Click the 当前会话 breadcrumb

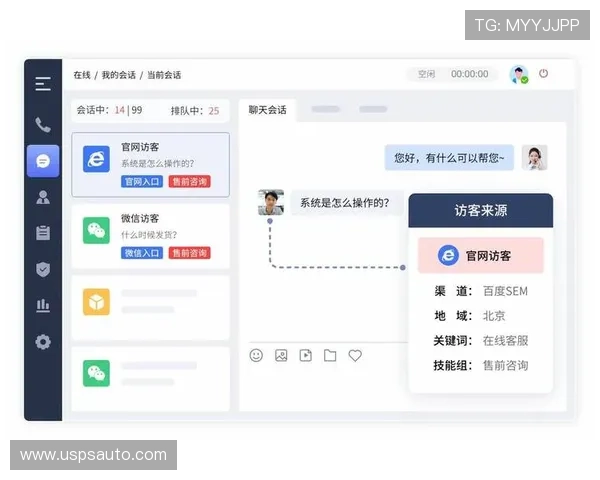click(x=164, y=75)
